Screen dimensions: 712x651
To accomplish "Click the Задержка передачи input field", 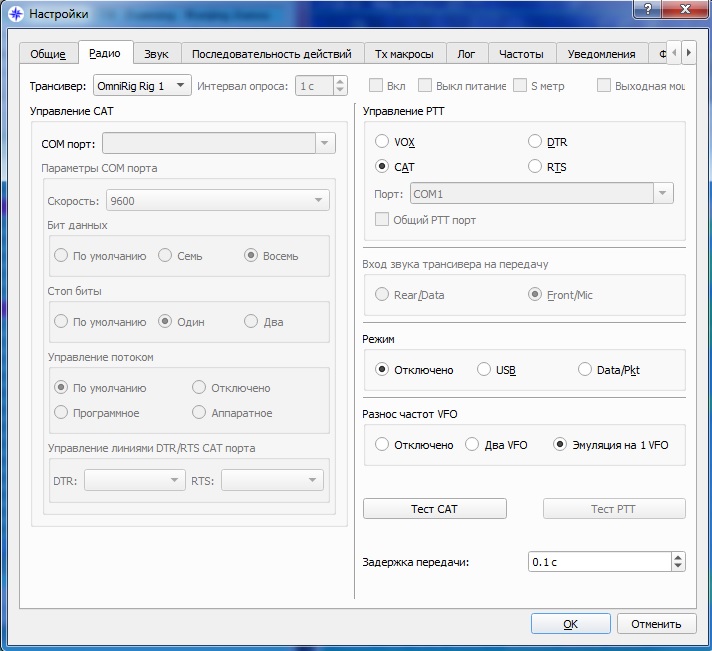I will [598, 562].
